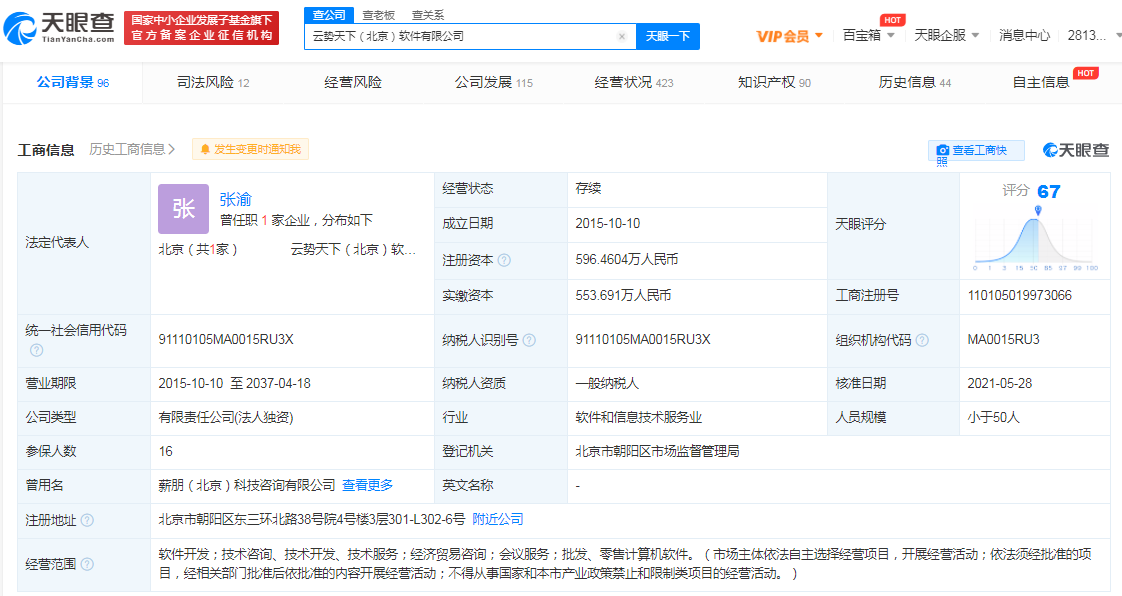Click the camera icon in 查看工商快照
Viewport: 1122px width, 596px height.
point(942,150)
